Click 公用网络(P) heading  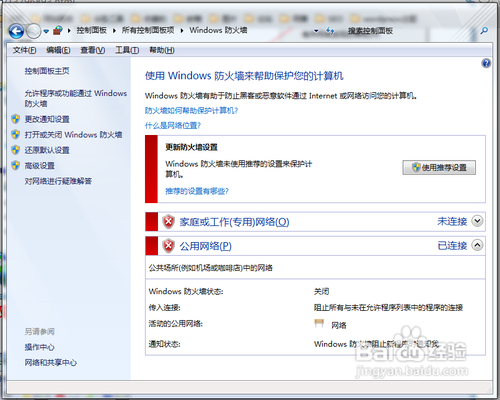click(x=206, y=246)
